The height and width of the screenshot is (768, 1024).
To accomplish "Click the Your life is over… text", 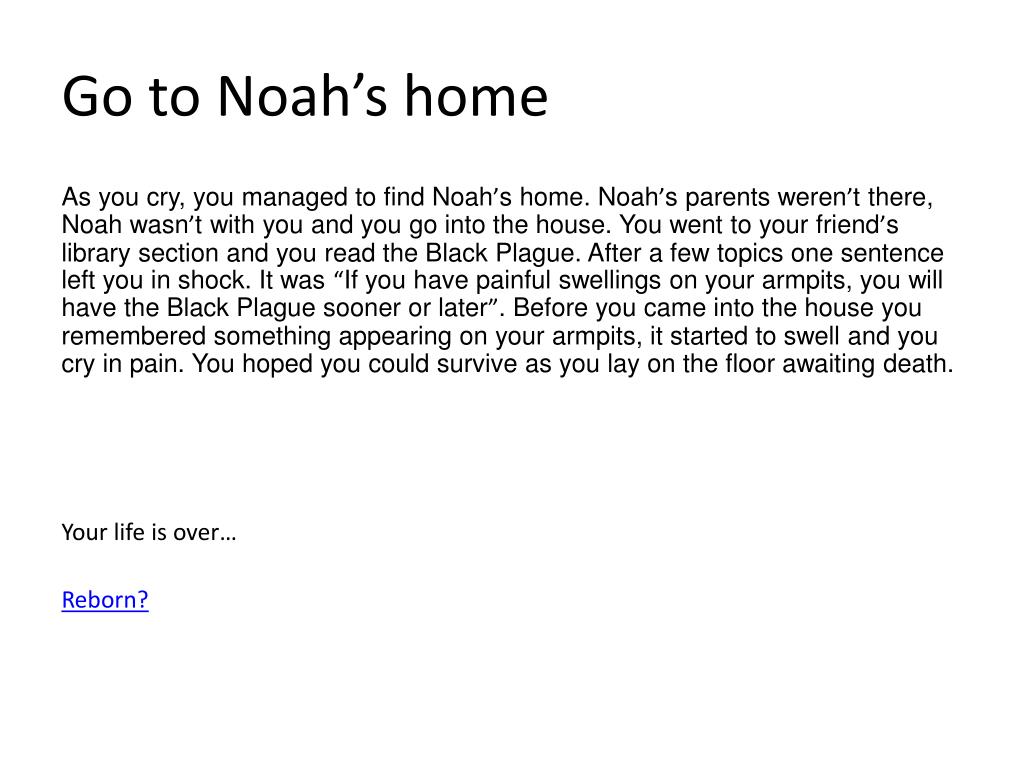I will point(149,532).
